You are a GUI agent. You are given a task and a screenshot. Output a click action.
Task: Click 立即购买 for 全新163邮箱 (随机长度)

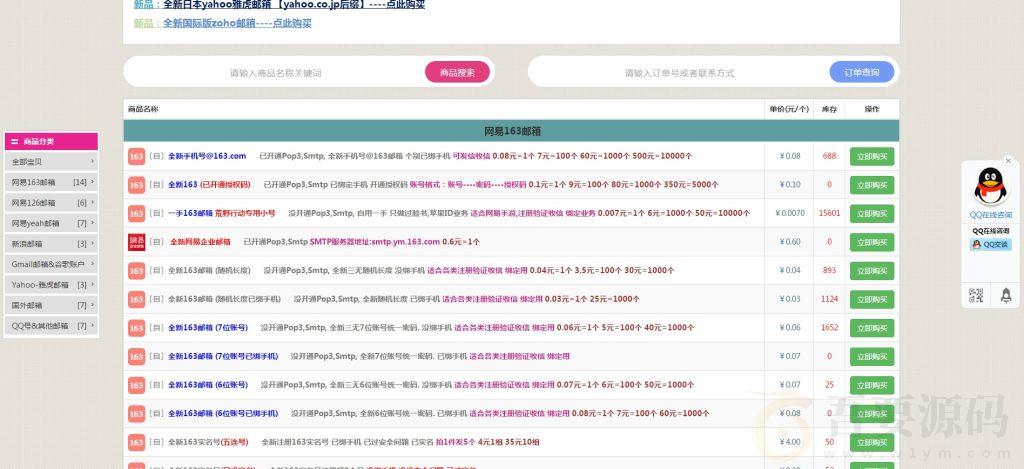(872, 271)
